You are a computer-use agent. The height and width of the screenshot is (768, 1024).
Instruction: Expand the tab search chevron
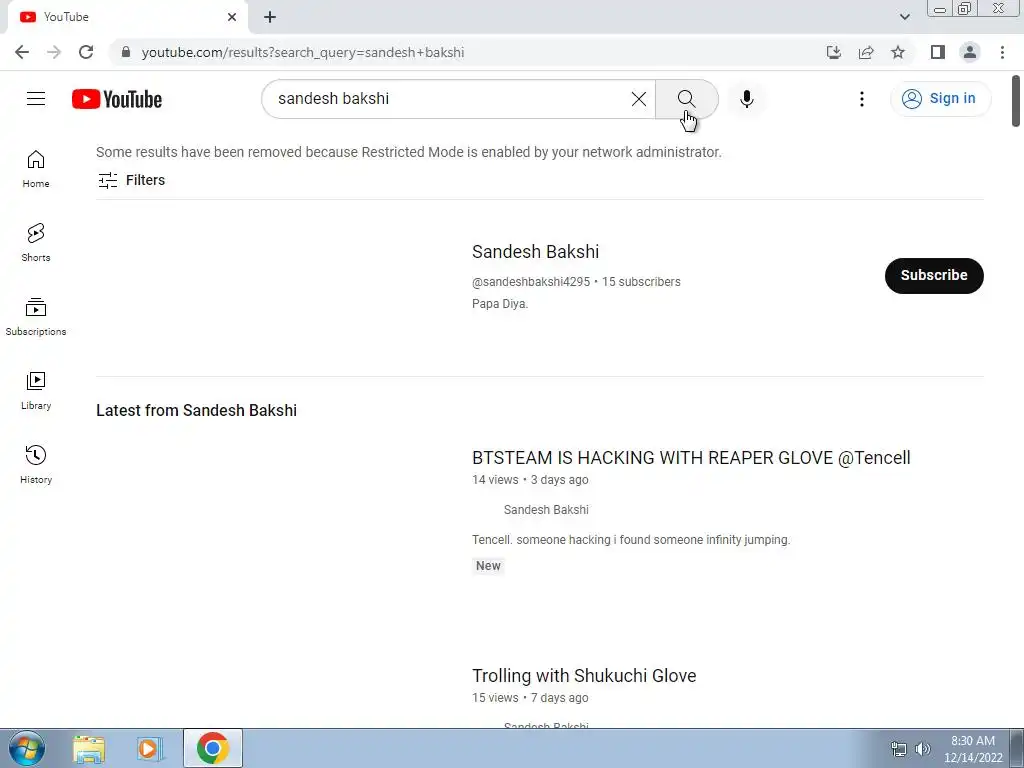904,17
